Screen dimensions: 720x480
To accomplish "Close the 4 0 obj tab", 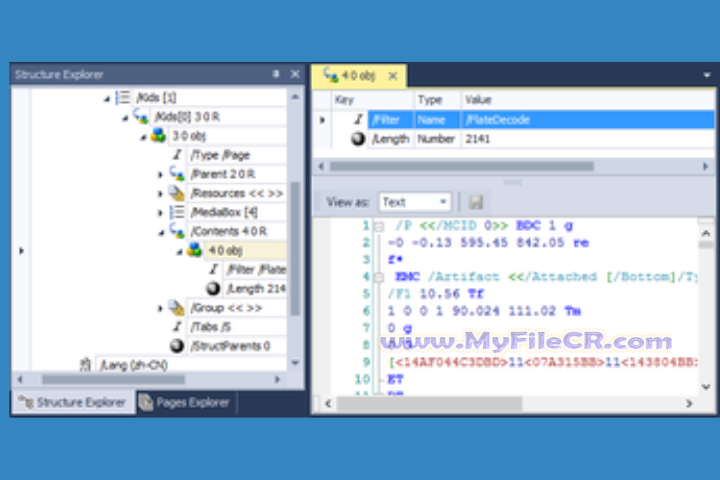I will coord(393,76).
